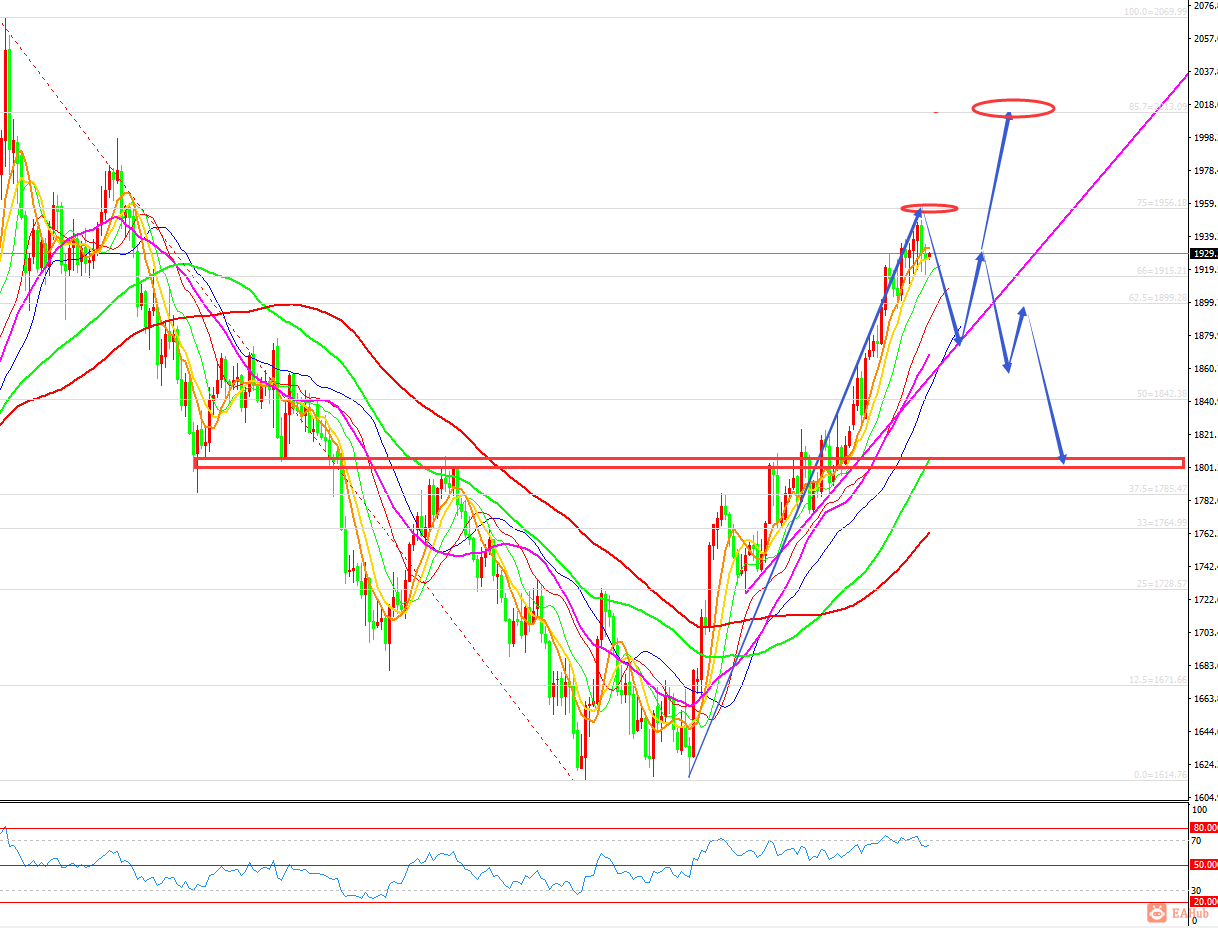
Task: Select the Fibonacci label 33=1764.99
Action: 1162,523
